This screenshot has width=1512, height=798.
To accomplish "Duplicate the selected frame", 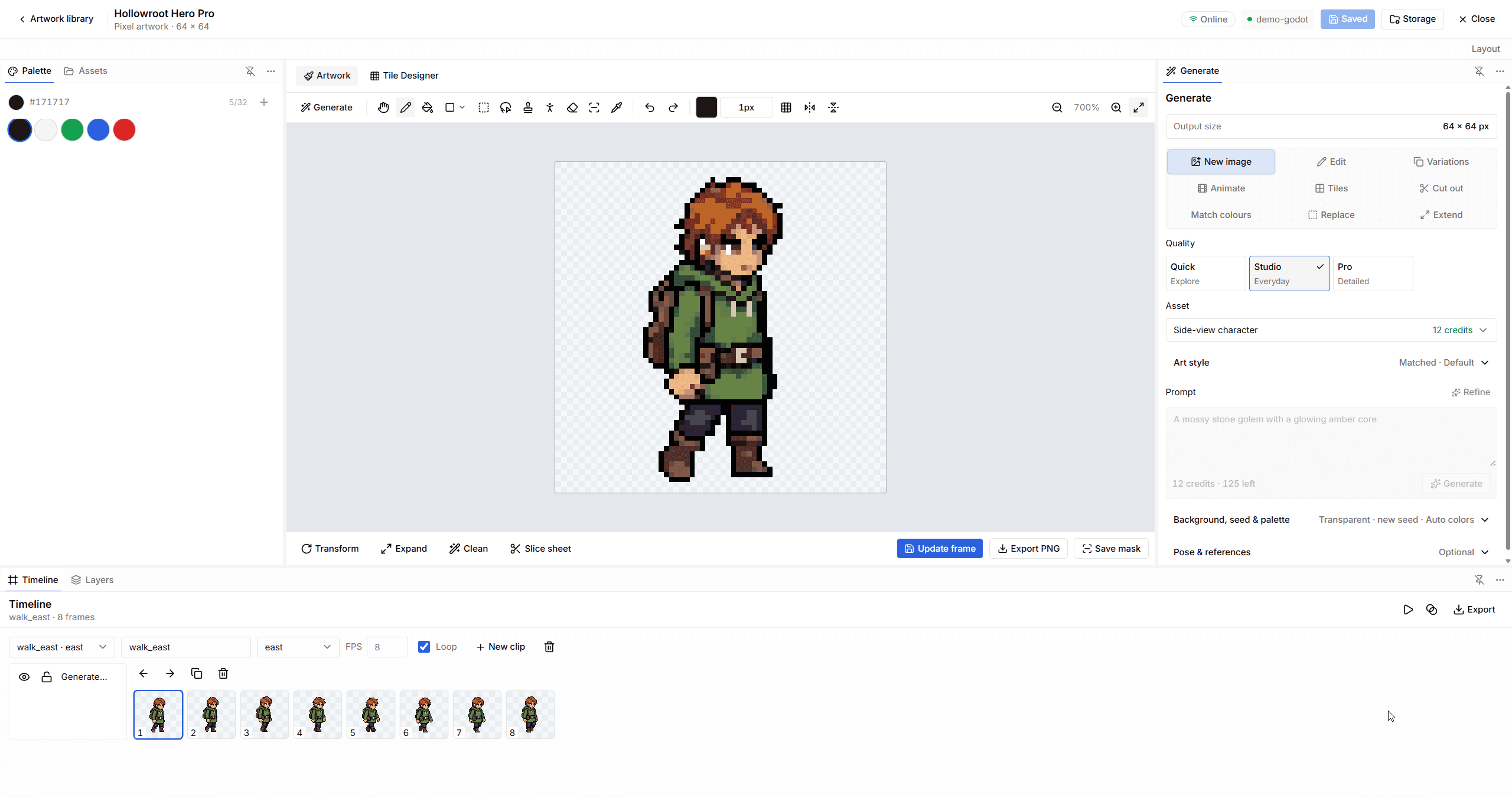I will [x=197, y=673].
